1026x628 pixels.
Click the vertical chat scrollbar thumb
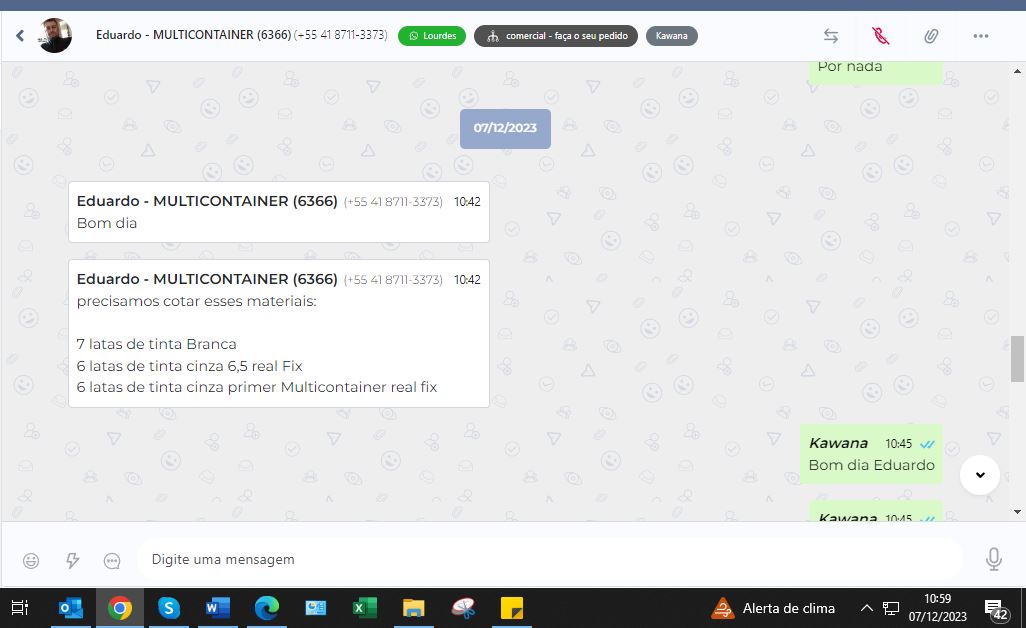coord(1017,359)
